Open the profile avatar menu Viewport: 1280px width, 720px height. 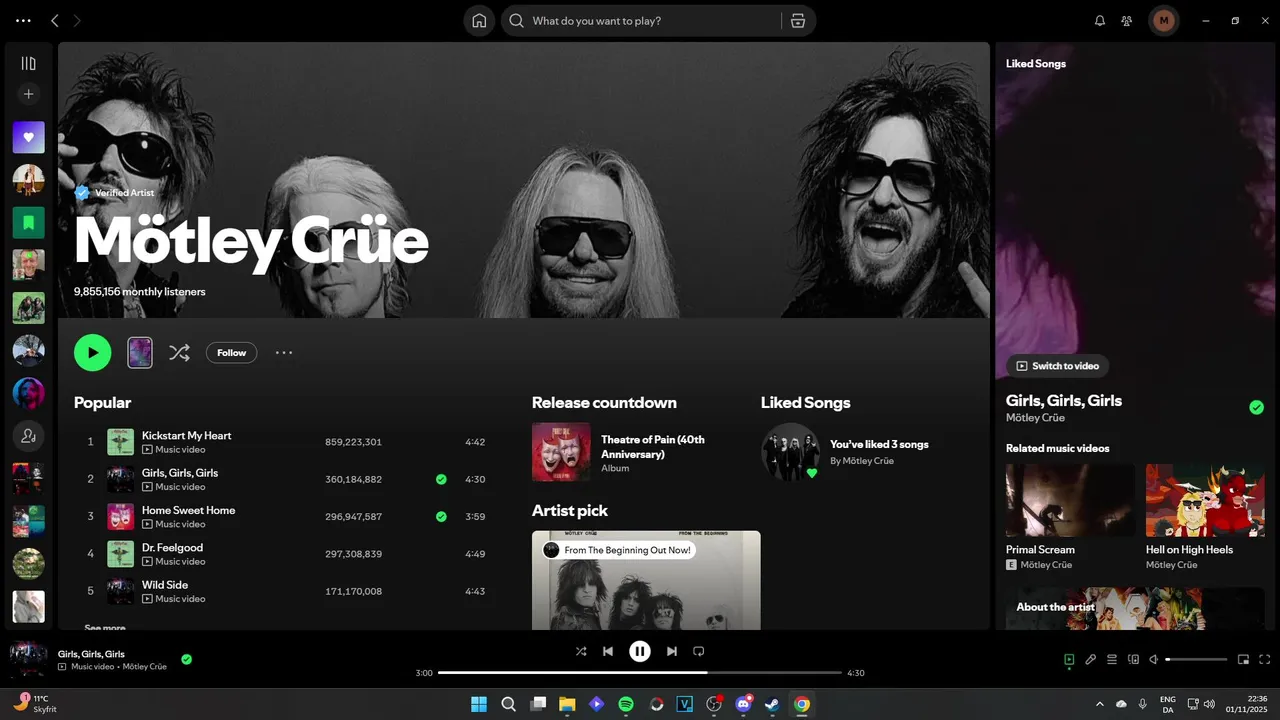[x=1163, y=20]
